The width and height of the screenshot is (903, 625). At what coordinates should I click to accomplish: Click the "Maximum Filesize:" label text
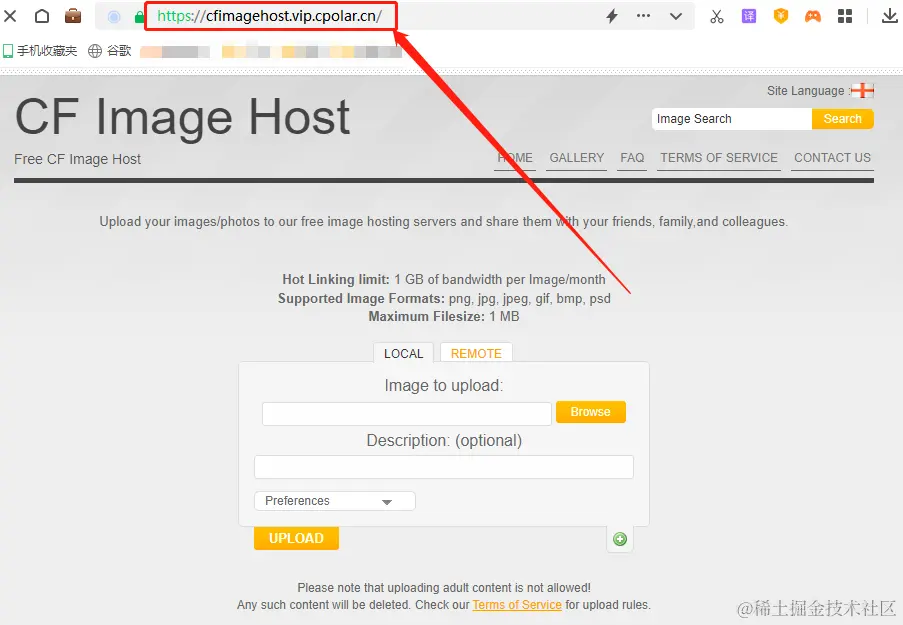[426, 316]
